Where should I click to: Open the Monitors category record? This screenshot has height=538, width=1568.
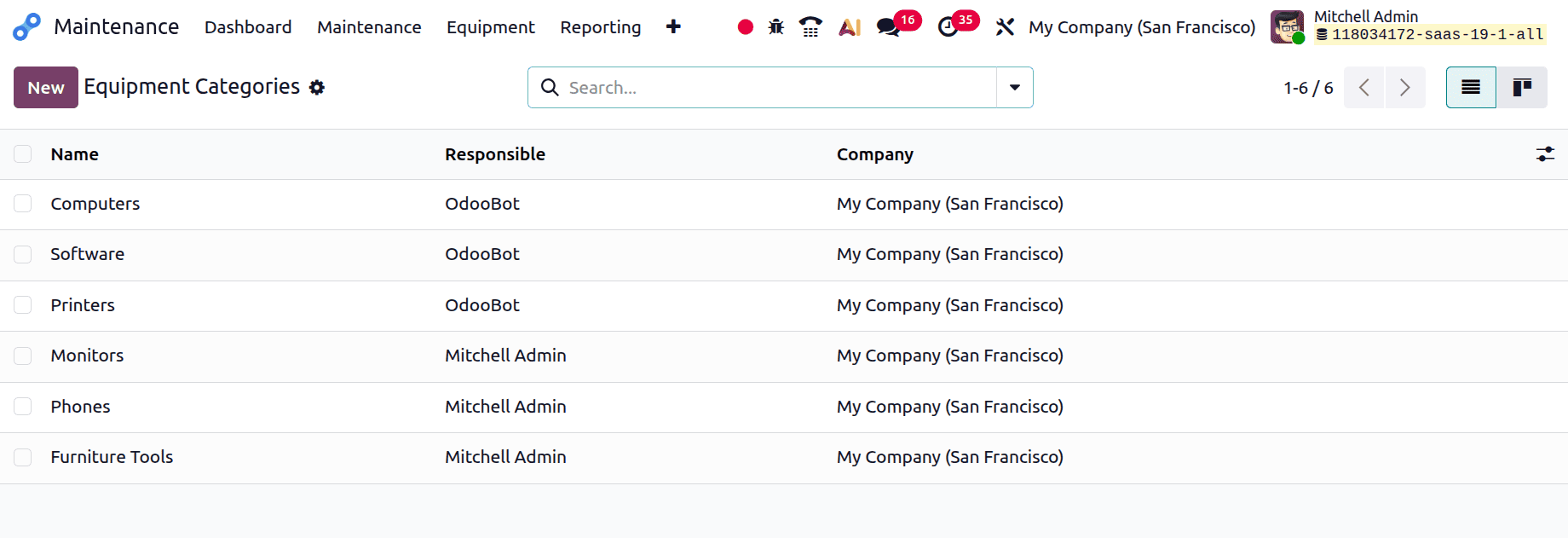pos(87,356)
